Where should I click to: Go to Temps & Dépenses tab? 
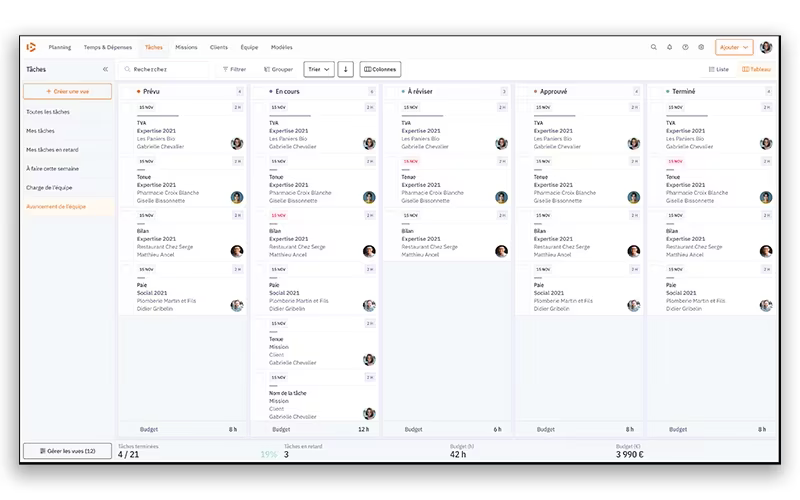tap(108, 47)
